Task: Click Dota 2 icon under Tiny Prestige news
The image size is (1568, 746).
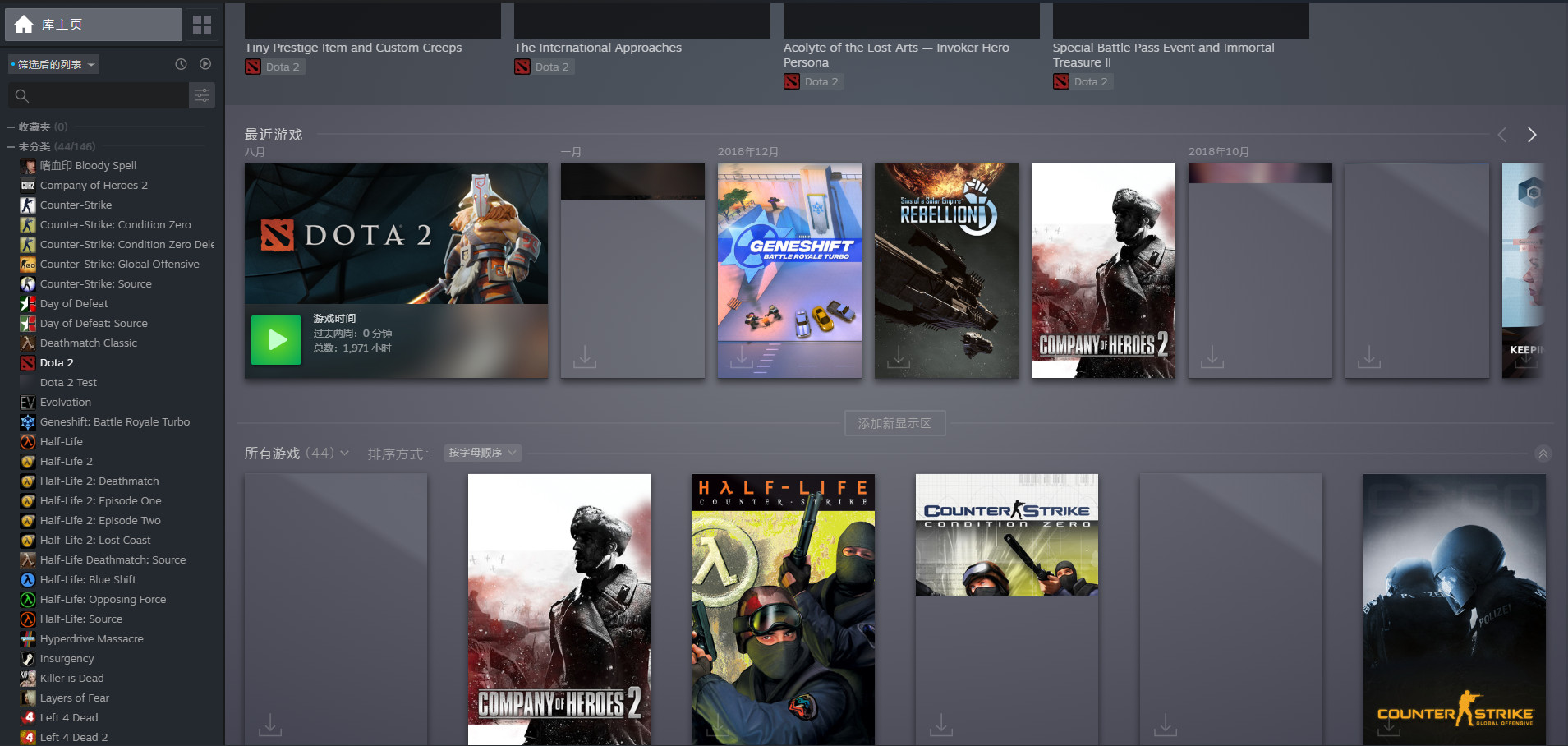Action: [x=253, y=67]
